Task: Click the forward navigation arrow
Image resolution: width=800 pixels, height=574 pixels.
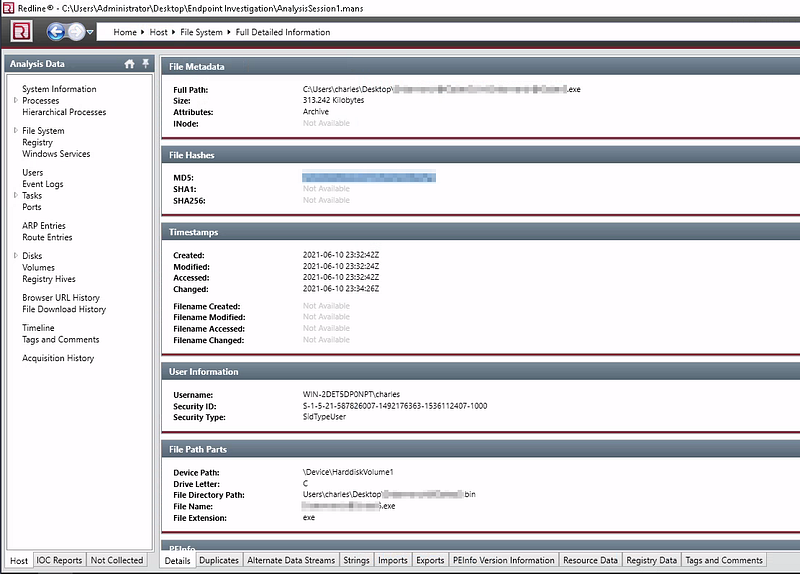Action: point(76,32)
